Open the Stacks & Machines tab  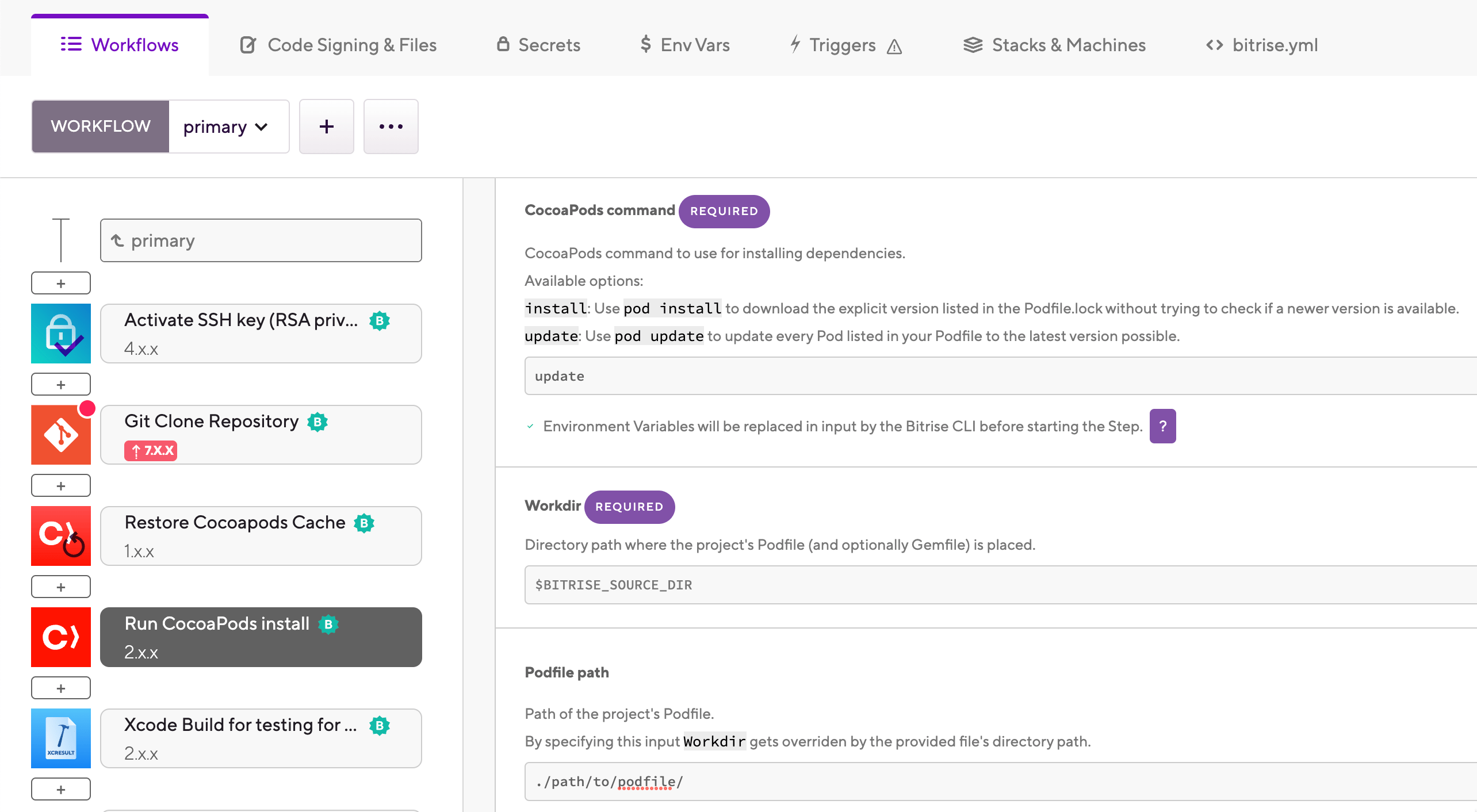coord(1054,45)
